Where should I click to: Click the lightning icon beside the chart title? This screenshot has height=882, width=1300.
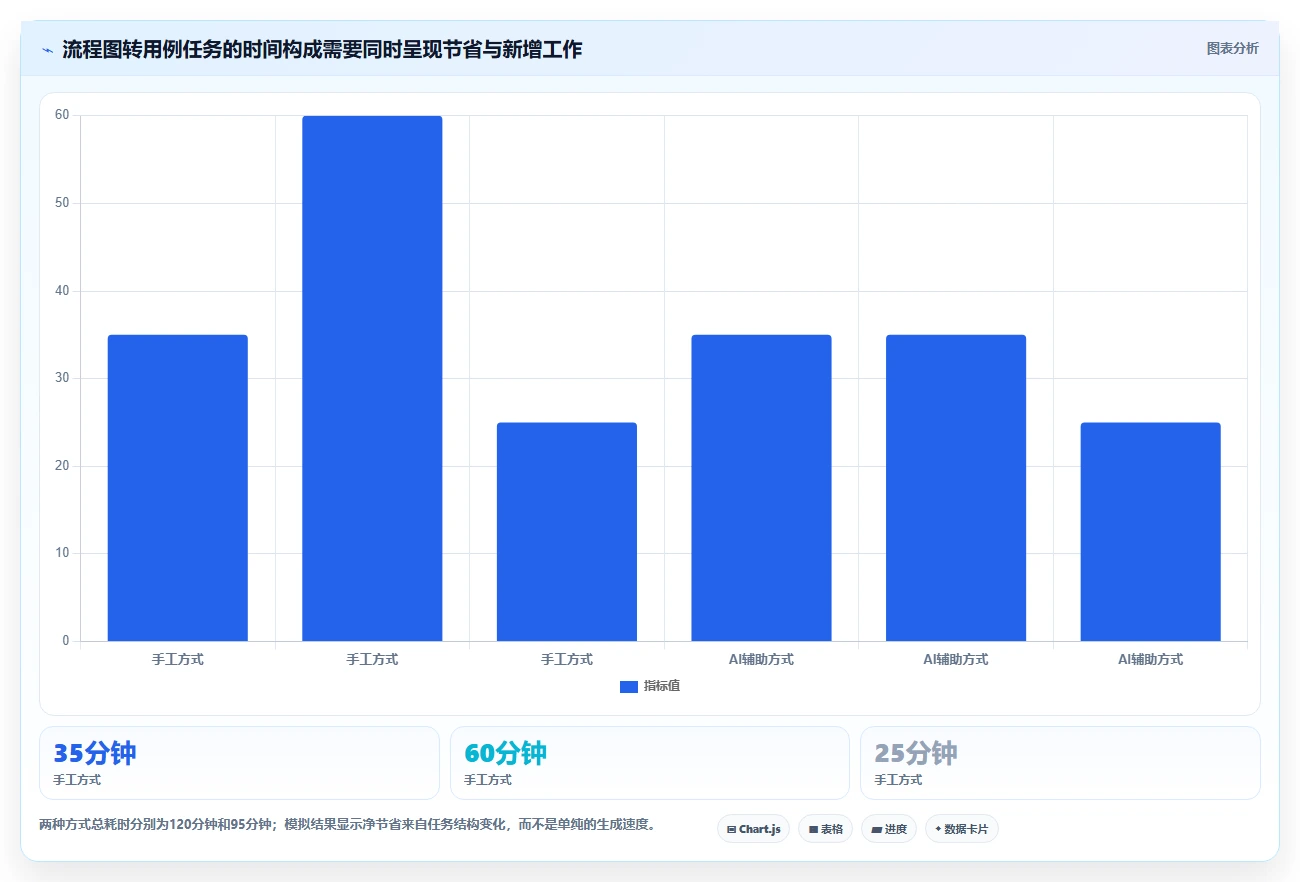[x=48, y=50]
